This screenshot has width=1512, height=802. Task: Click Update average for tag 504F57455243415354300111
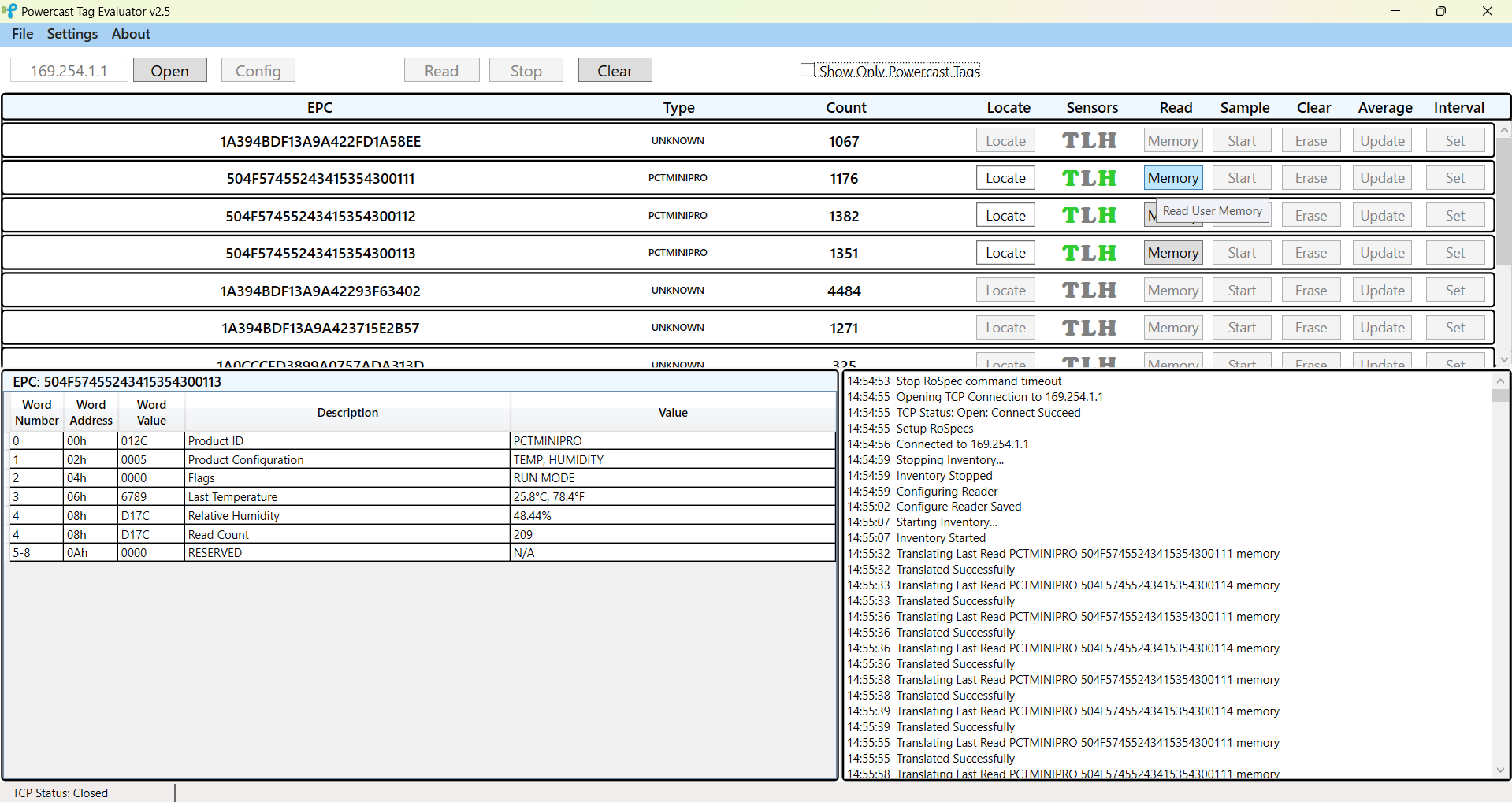coord(1383,178)
